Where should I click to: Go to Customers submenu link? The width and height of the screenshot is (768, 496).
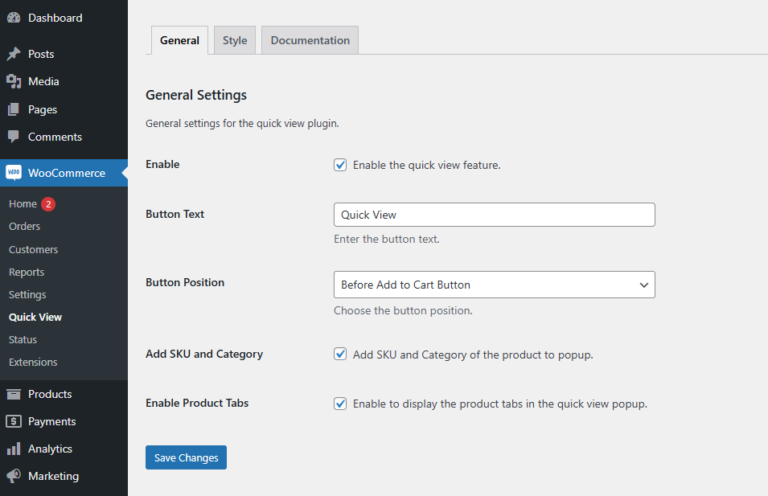pos(33,249)
